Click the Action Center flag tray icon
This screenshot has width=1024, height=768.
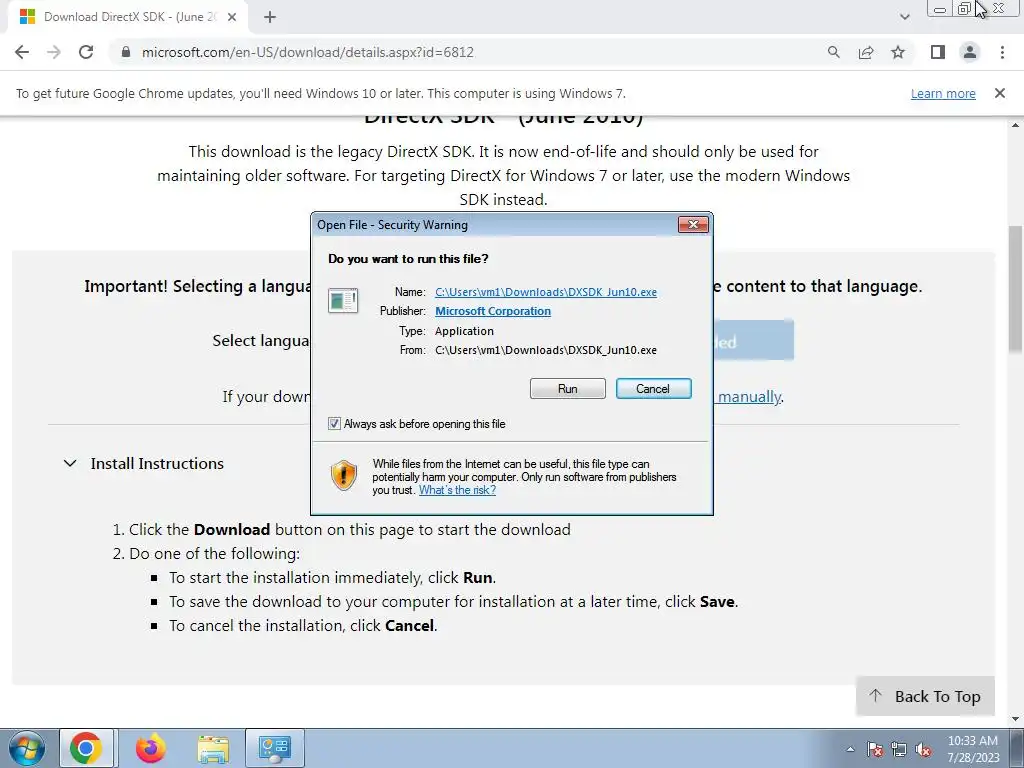coord(875,749)
